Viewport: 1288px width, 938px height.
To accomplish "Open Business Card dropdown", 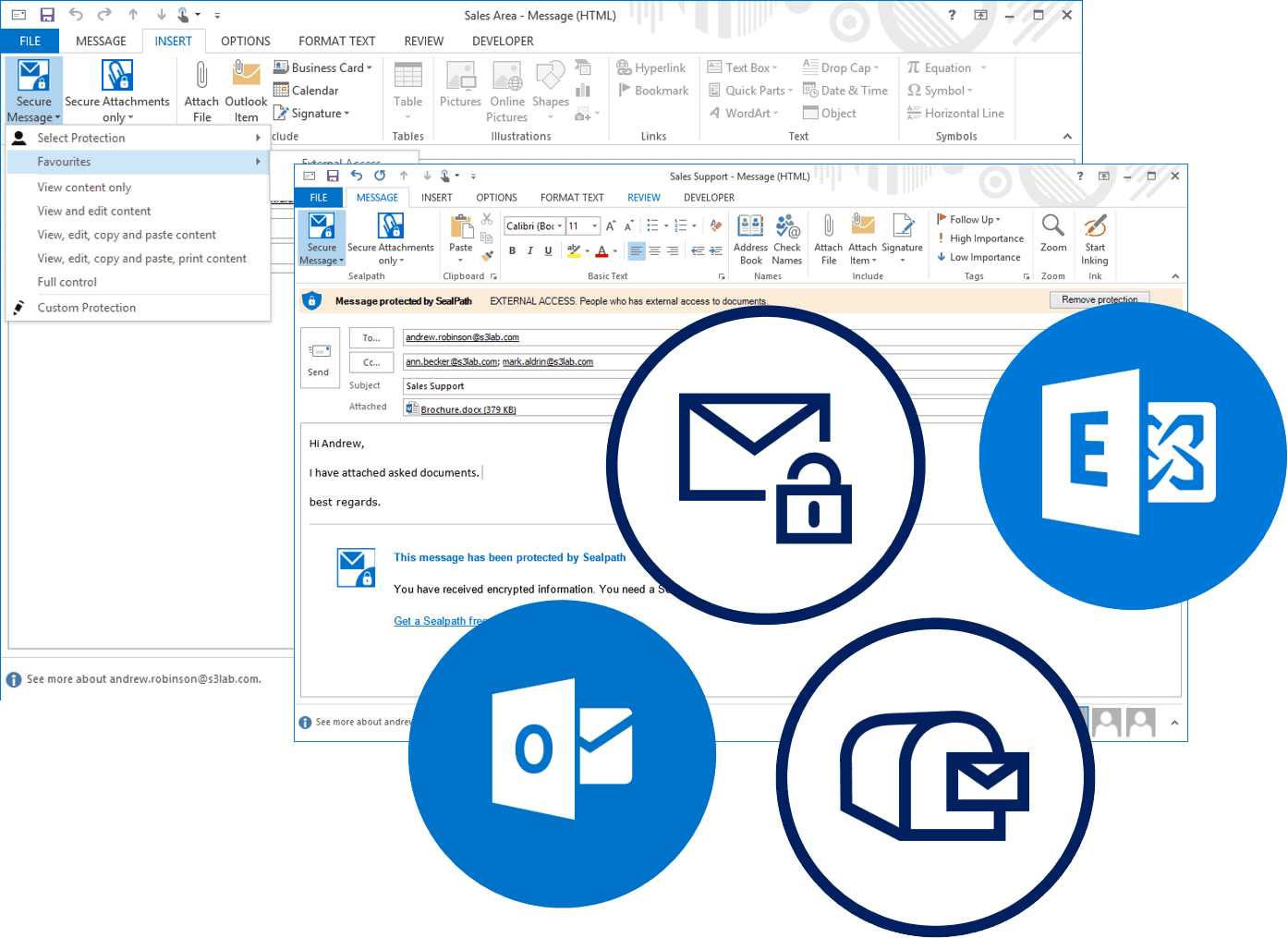I will click(x=322, y=67).
